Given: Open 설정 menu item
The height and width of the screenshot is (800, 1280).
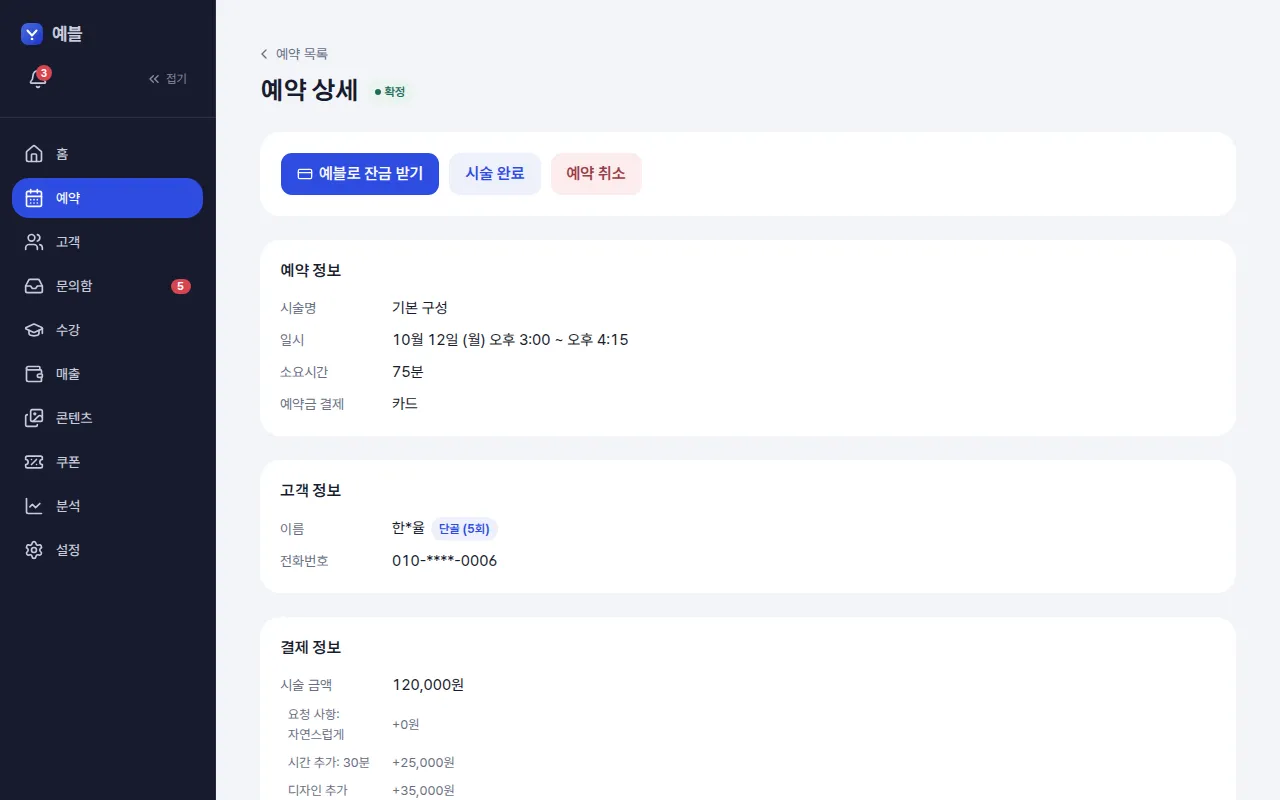Looking at the screenshot, I should [x=107, y=550].
